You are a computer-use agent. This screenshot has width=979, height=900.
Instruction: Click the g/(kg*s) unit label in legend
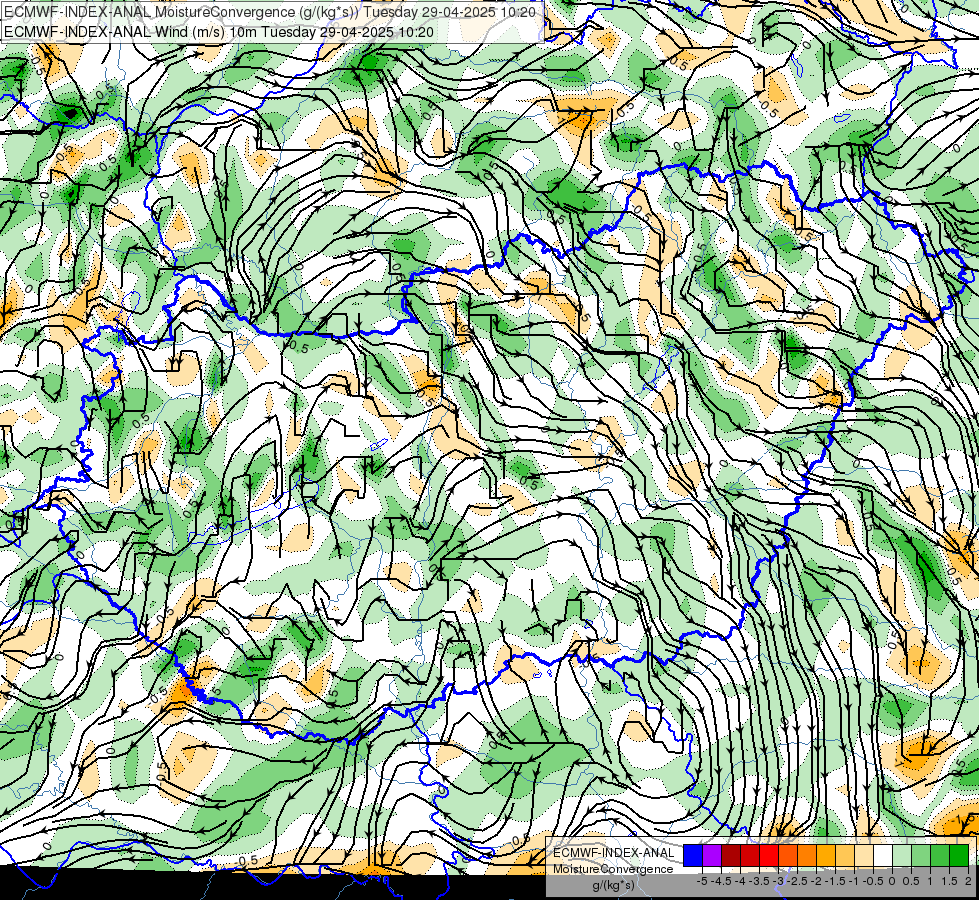[613, 886]
